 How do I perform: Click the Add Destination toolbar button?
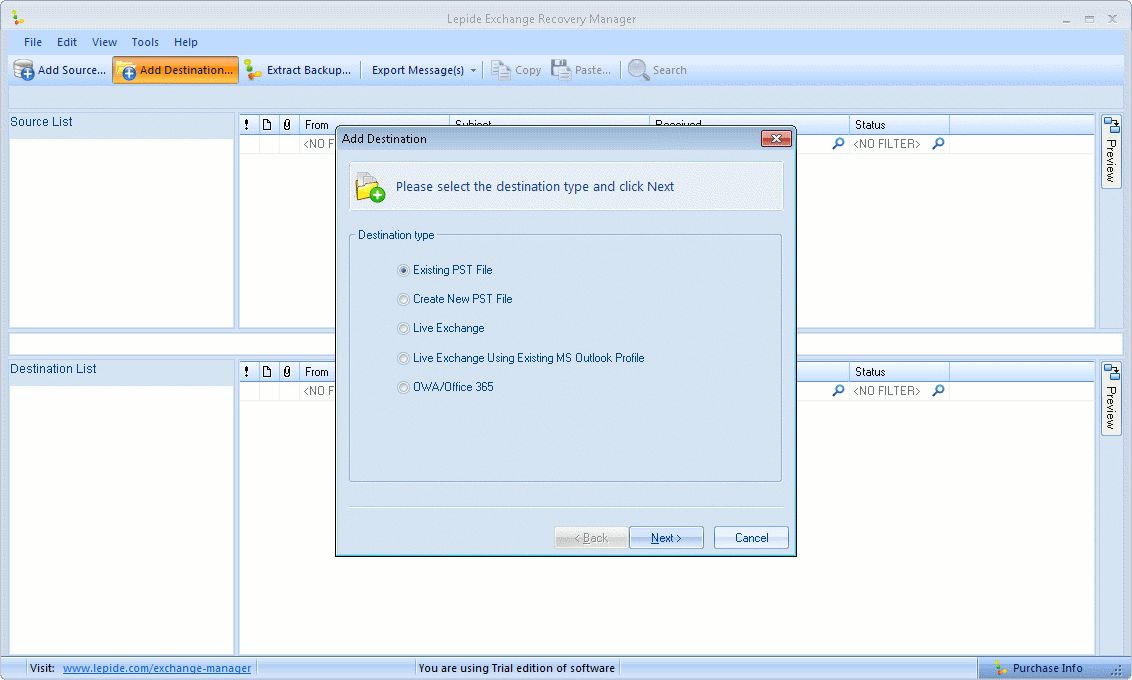pos(175,70)
